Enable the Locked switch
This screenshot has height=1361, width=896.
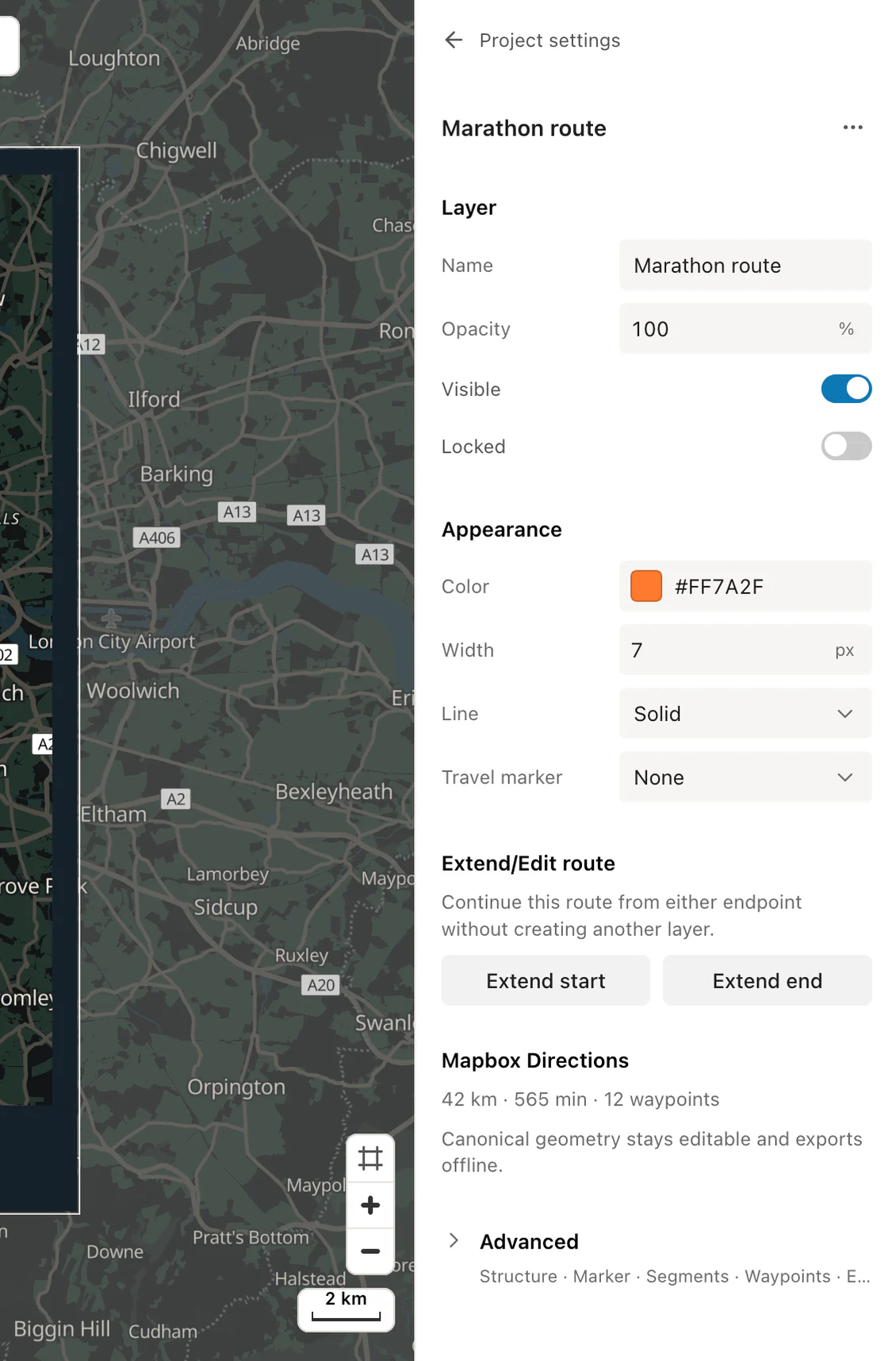[846, 447]
